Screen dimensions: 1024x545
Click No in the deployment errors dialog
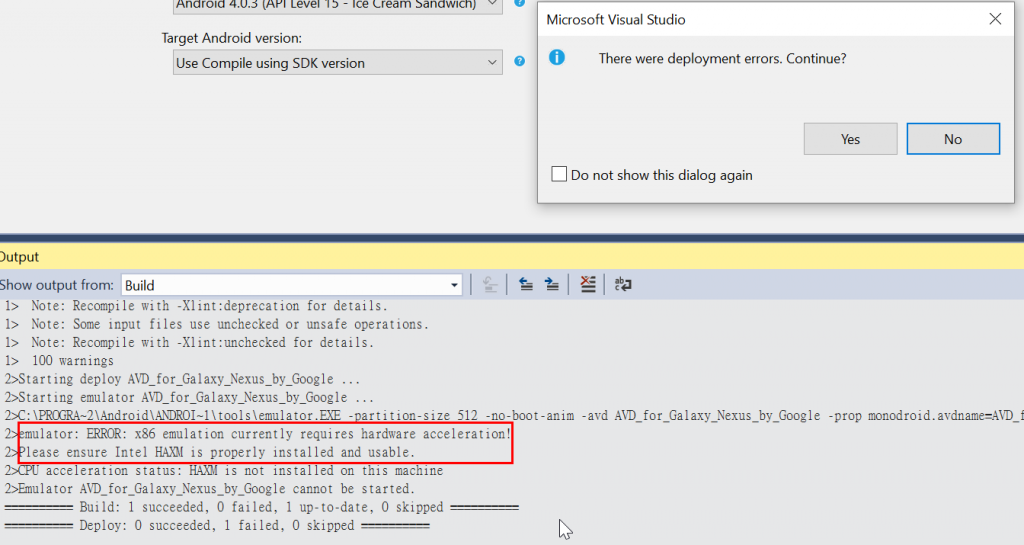point(953,139)
